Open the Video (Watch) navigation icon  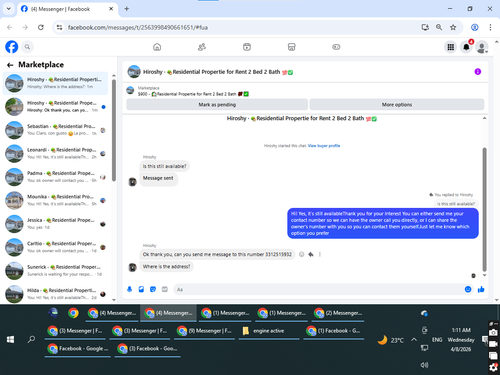(x=247, y=47)
